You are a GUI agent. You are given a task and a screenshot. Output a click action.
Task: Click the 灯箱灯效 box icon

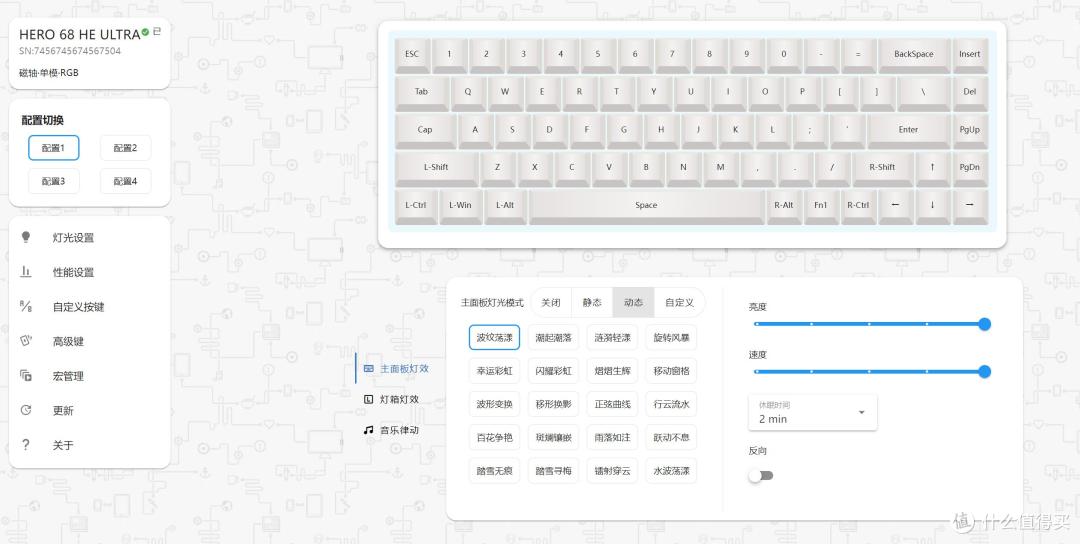point(368,399)
